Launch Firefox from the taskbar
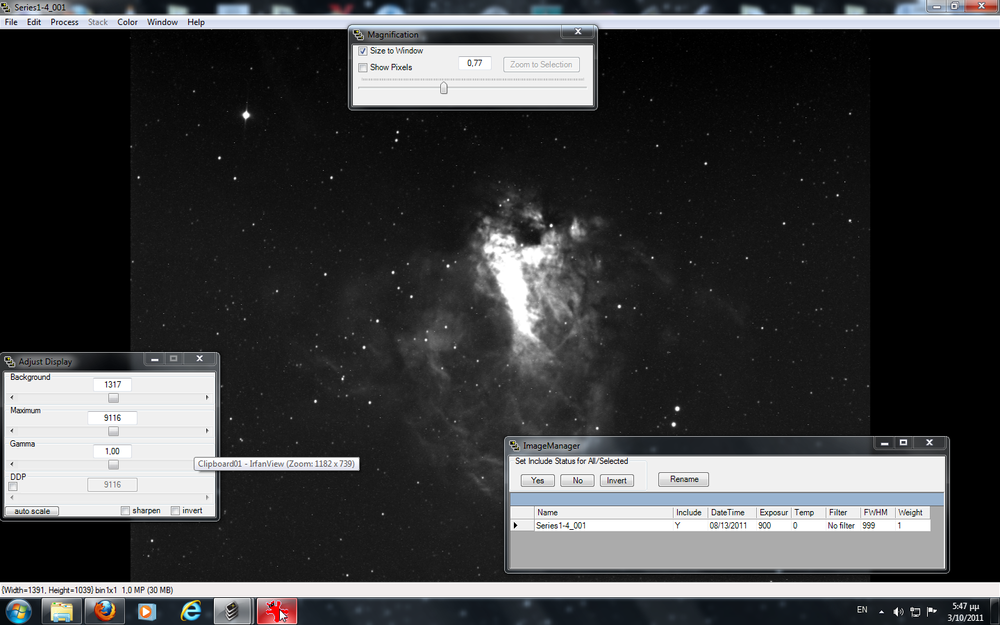This screenshot has width=1000, height=625. (105, 609)
